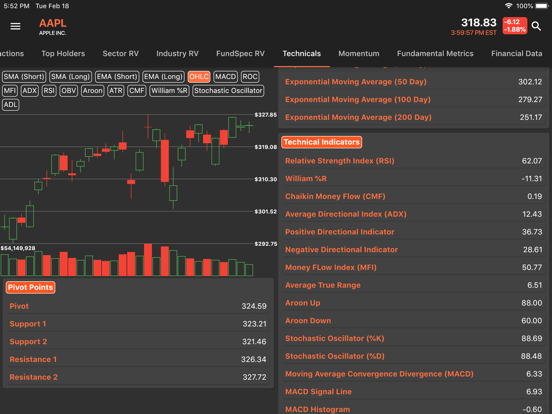Enable the Stochastic Oscillator chart indicator

[228, 91]
